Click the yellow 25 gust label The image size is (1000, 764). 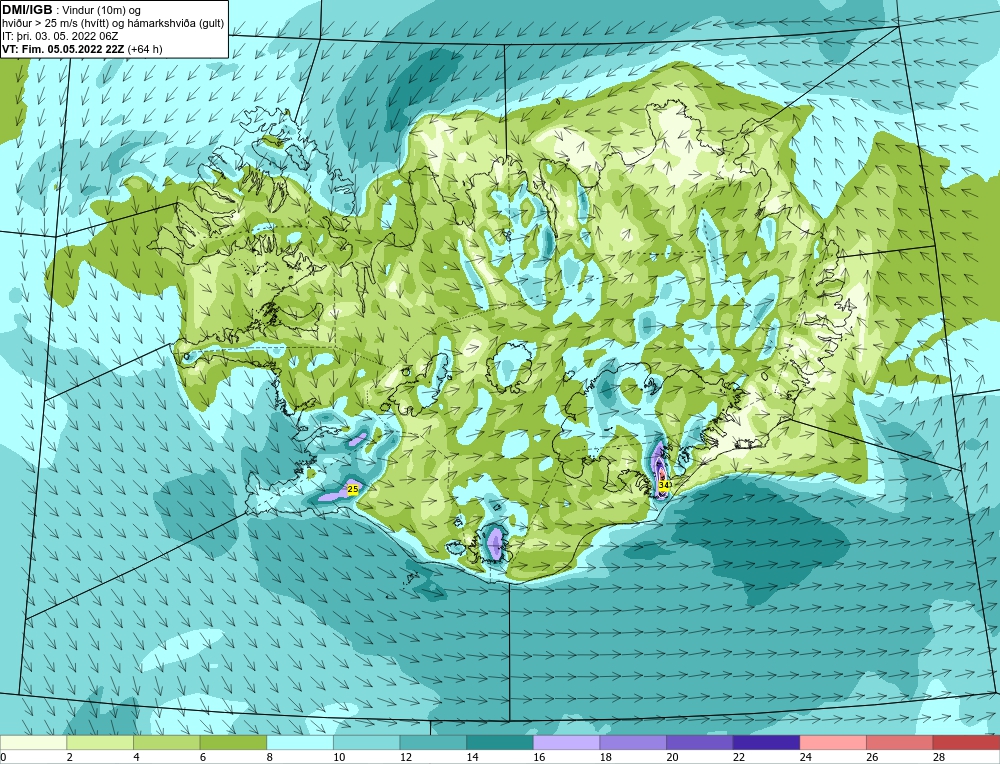coord(353,489)
